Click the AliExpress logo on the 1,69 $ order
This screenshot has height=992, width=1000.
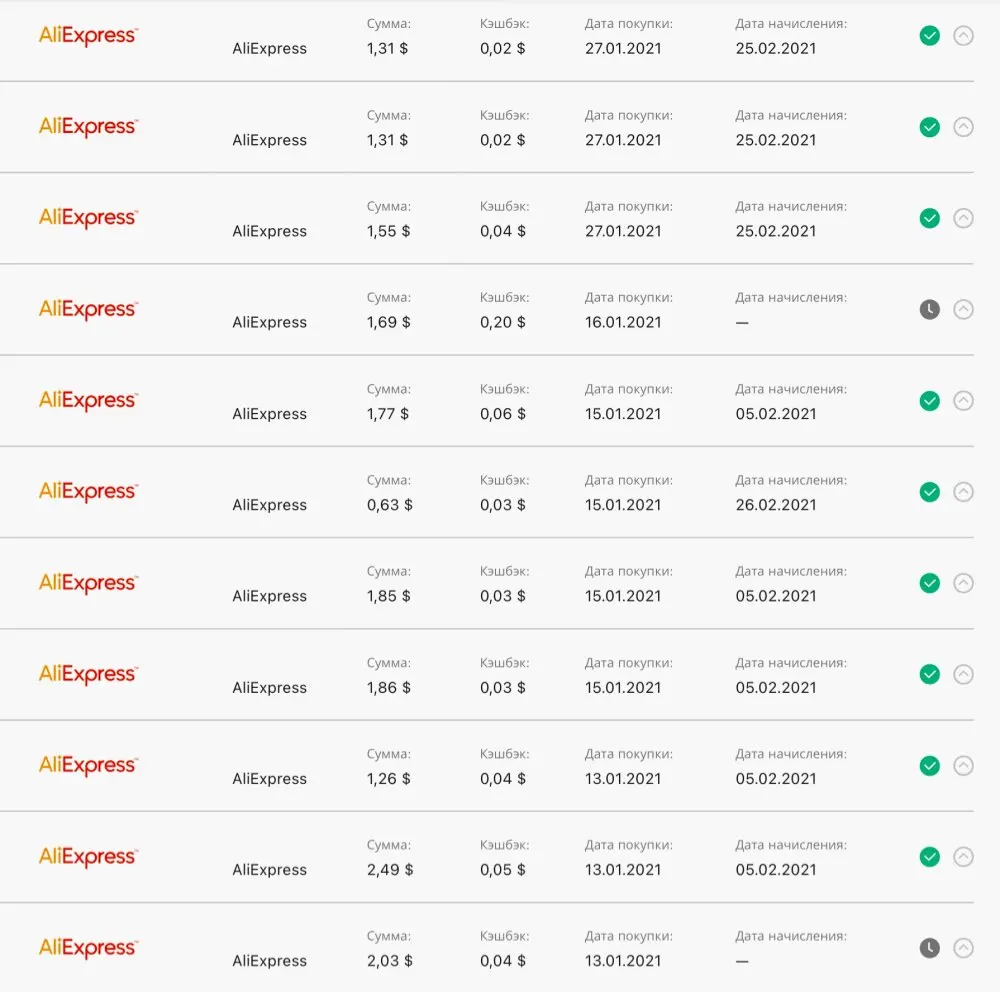point(88,310)
